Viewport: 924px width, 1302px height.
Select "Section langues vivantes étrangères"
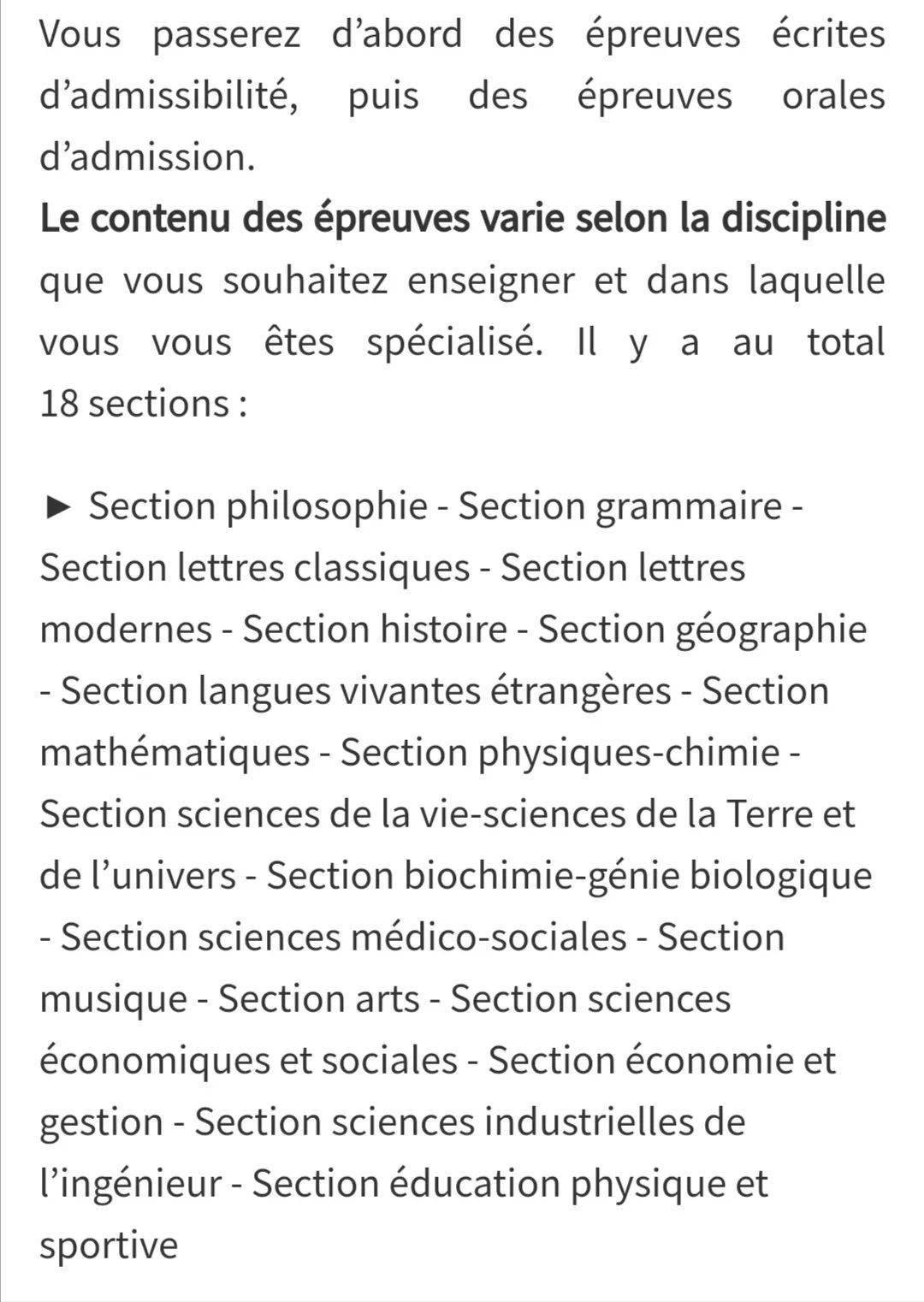[x=366, y=691]
